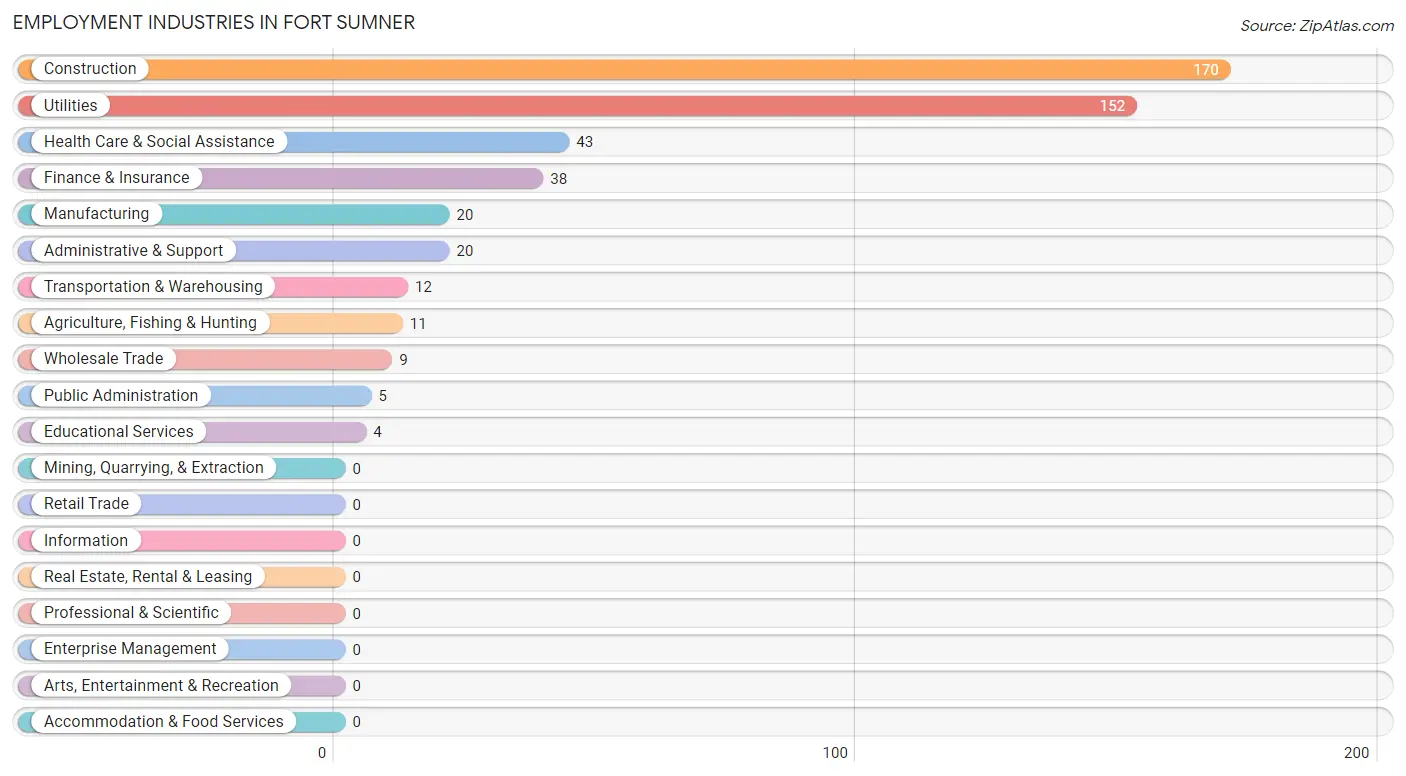Click the value 9 beside Wholesale Trade
Viewport: 1406px width, 776px height.
click(403, 359)
